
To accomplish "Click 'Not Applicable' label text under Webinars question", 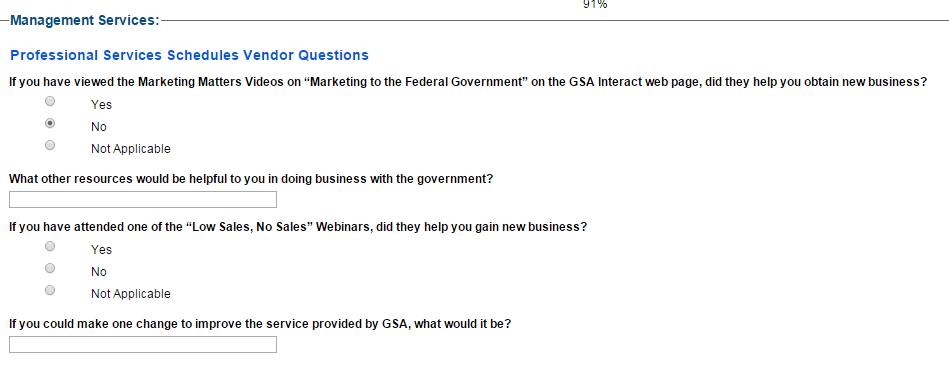I will click(131, 294).
